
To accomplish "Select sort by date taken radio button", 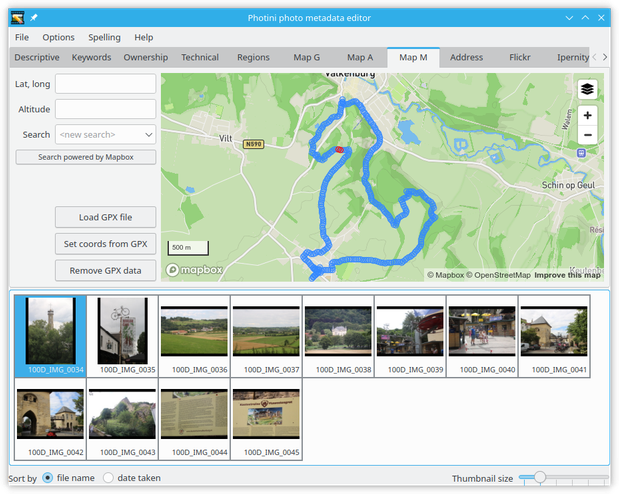I will tap(108, 478).
